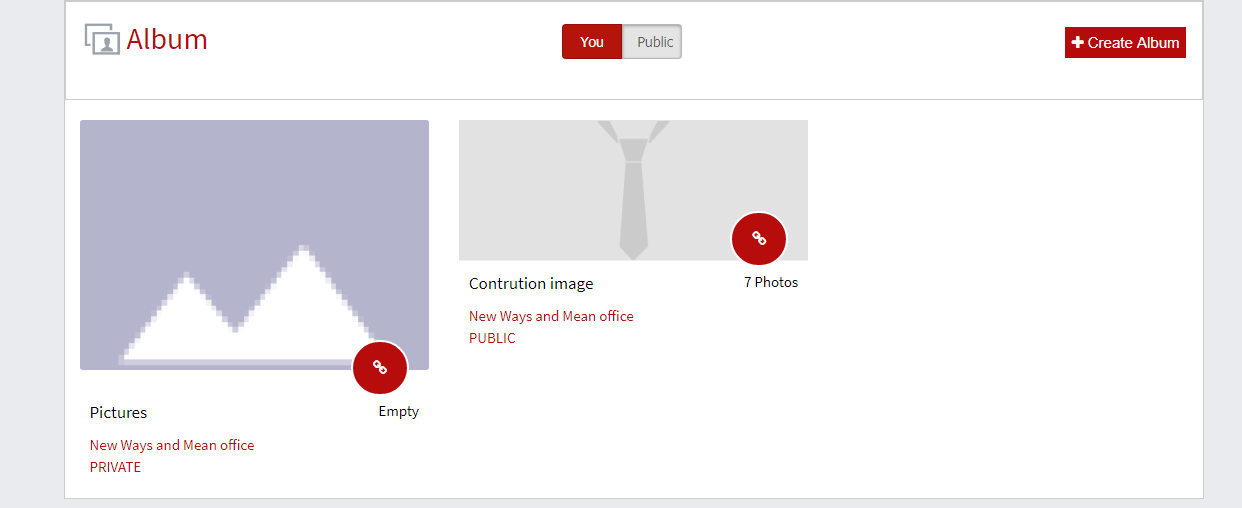Screen dimensions: 1242x508
Task: Select the PUBLIC label on Contrution image
Action: pyautogui.click(x=492, y=338)
